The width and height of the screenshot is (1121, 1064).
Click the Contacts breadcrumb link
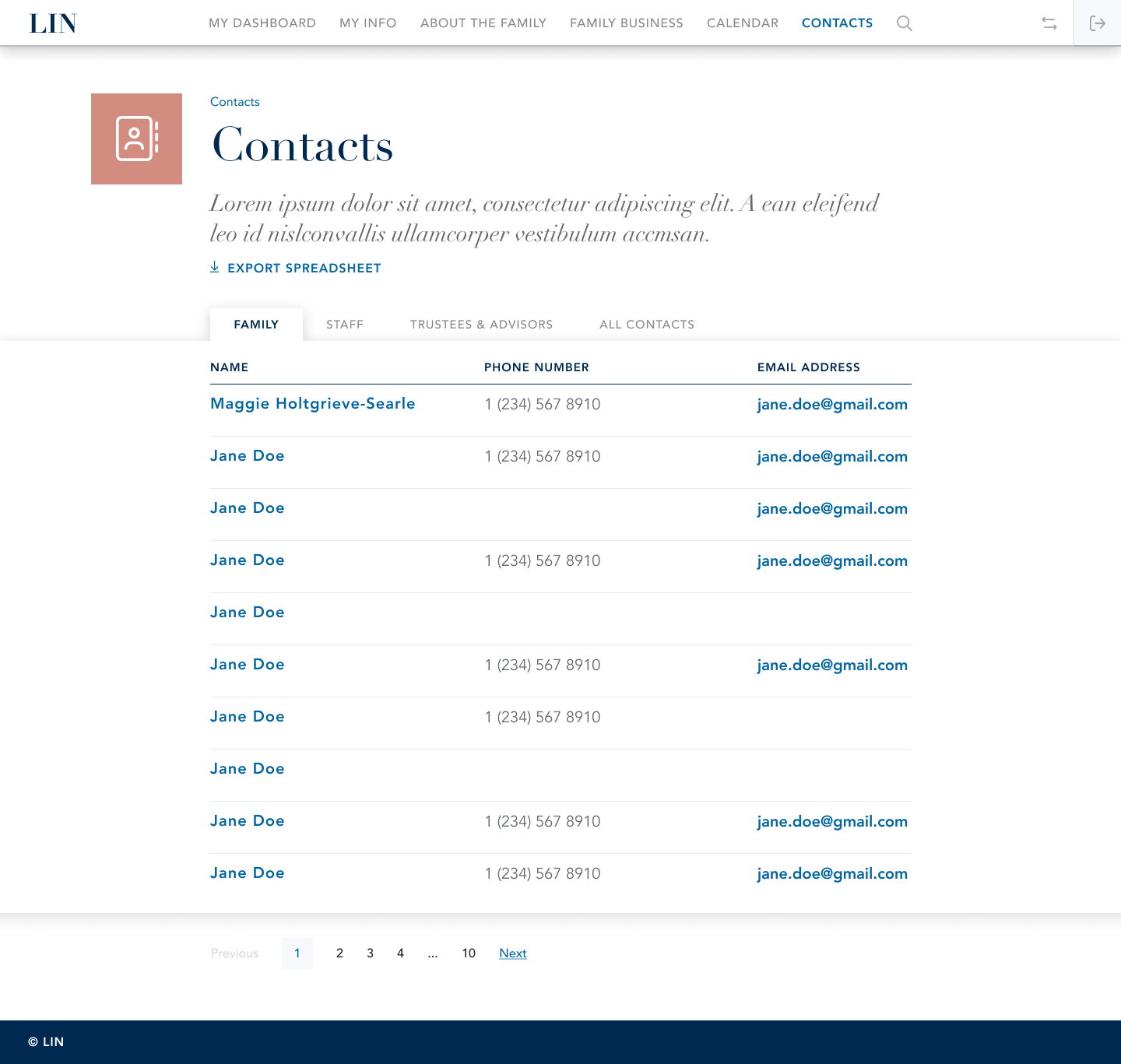[234, 101]
